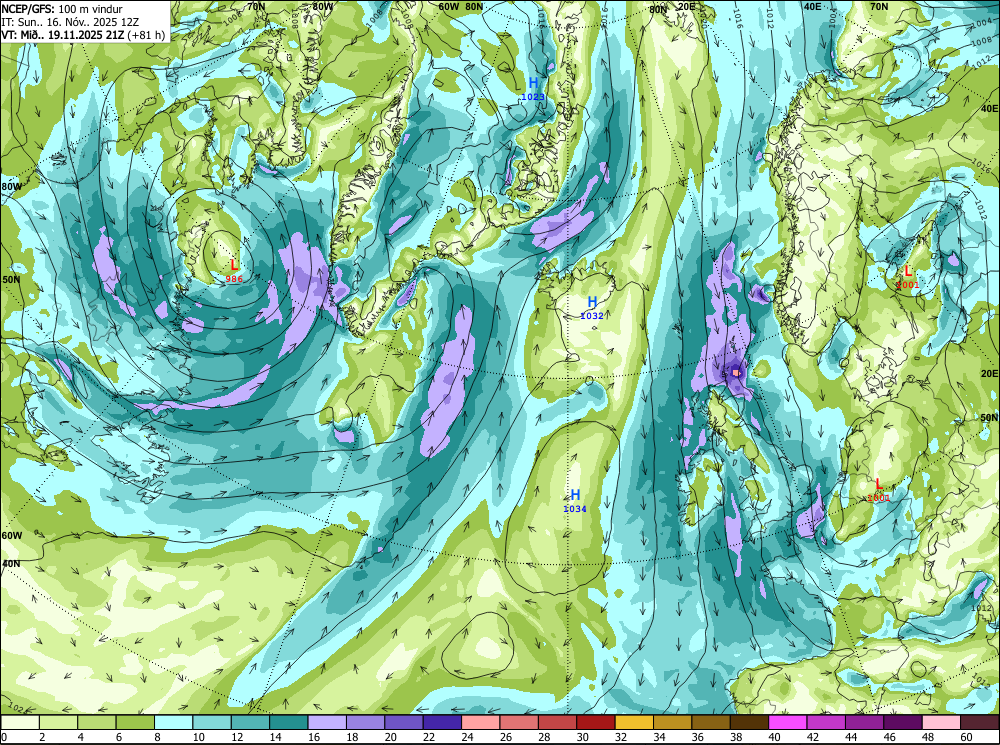The image size is (1000, 745).
Task: Click the legend scale number 60
Action: click(966, 737)
